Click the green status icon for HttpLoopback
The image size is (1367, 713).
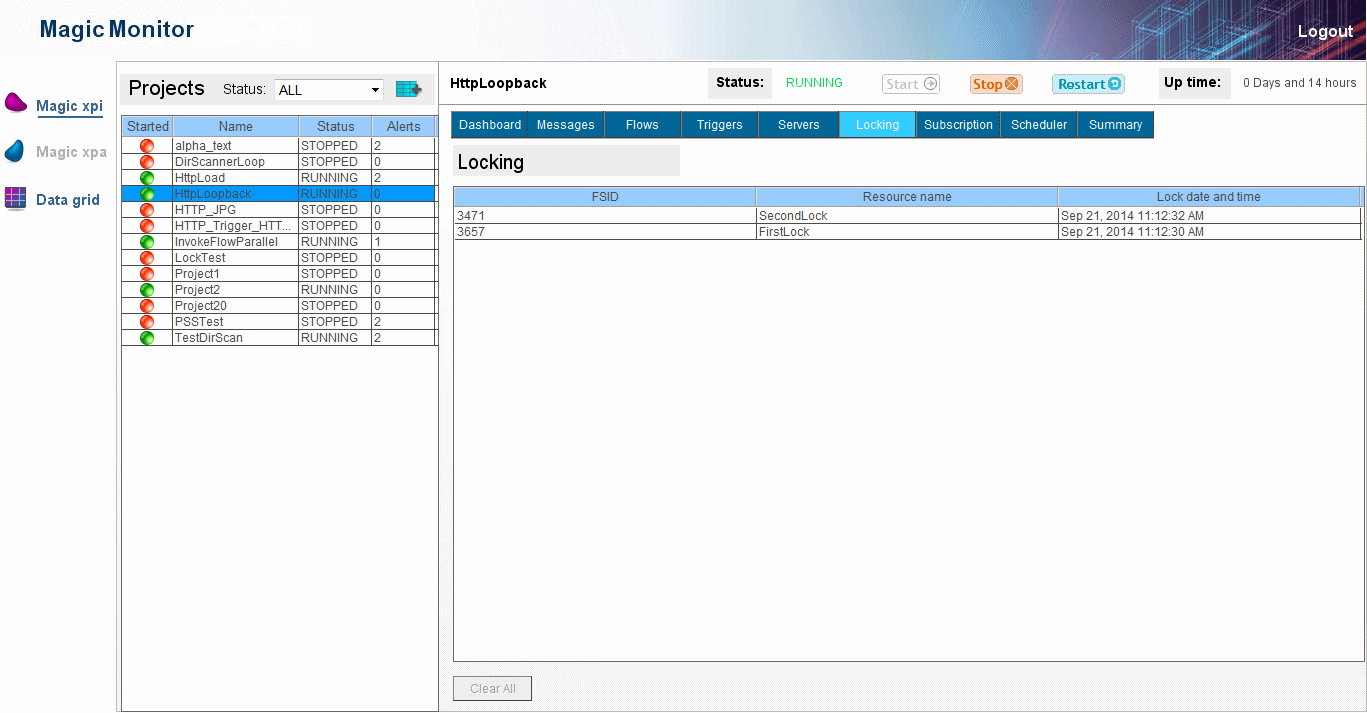pos(147,194)
